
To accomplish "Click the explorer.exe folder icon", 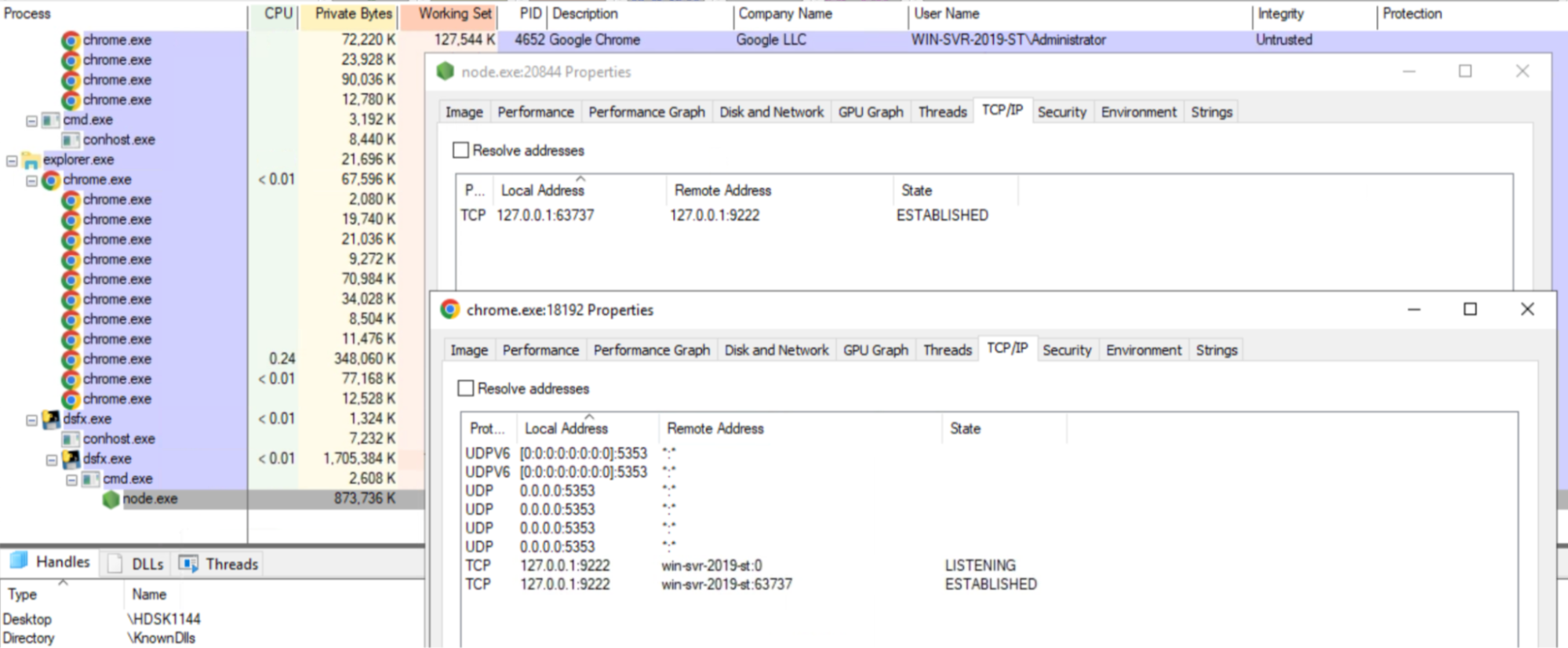I will pos(31,160).
